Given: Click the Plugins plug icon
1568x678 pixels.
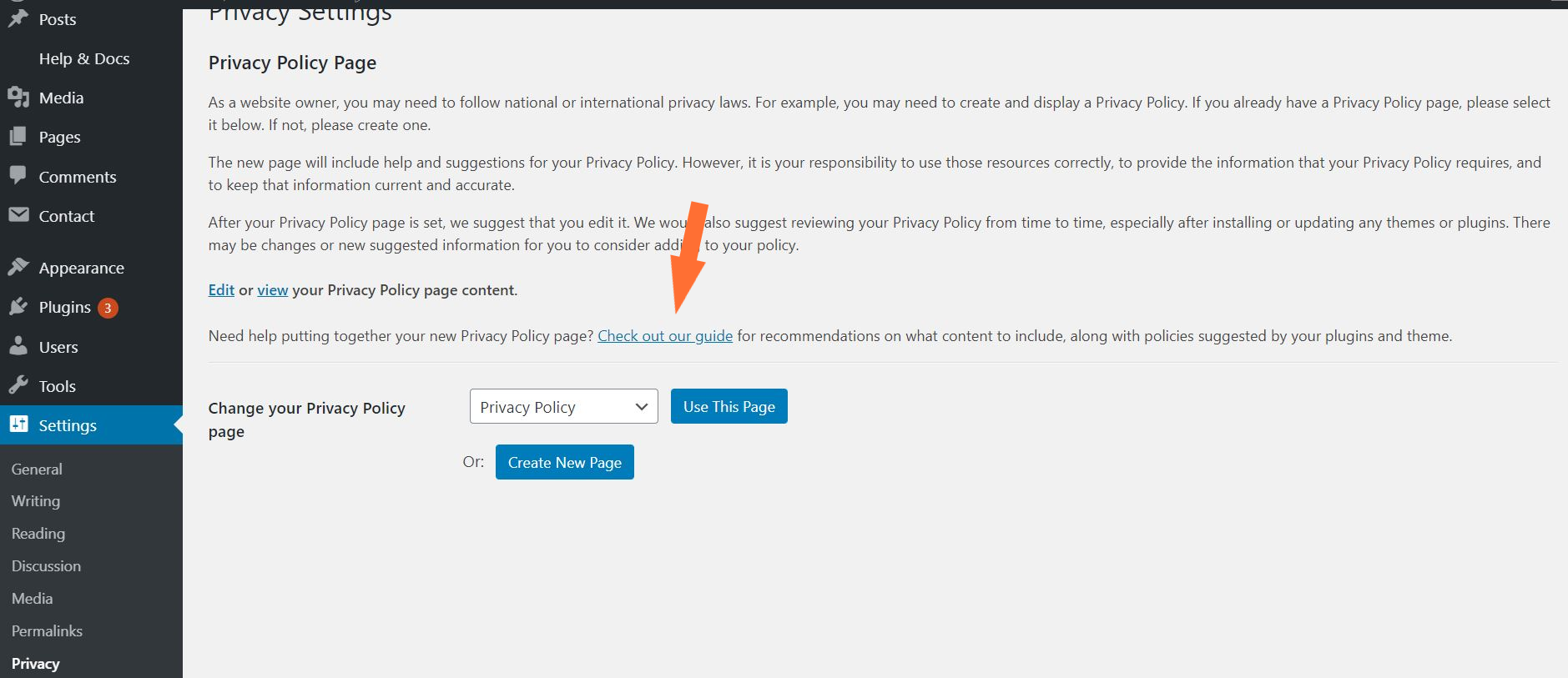Looking at the screenshot, I should pyautogui.click(x=20, y=307).
